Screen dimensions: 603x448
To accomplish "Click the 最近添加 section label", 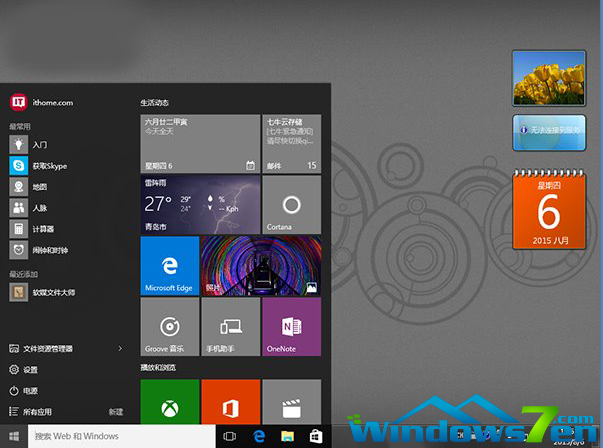I will tap(24, 274).
